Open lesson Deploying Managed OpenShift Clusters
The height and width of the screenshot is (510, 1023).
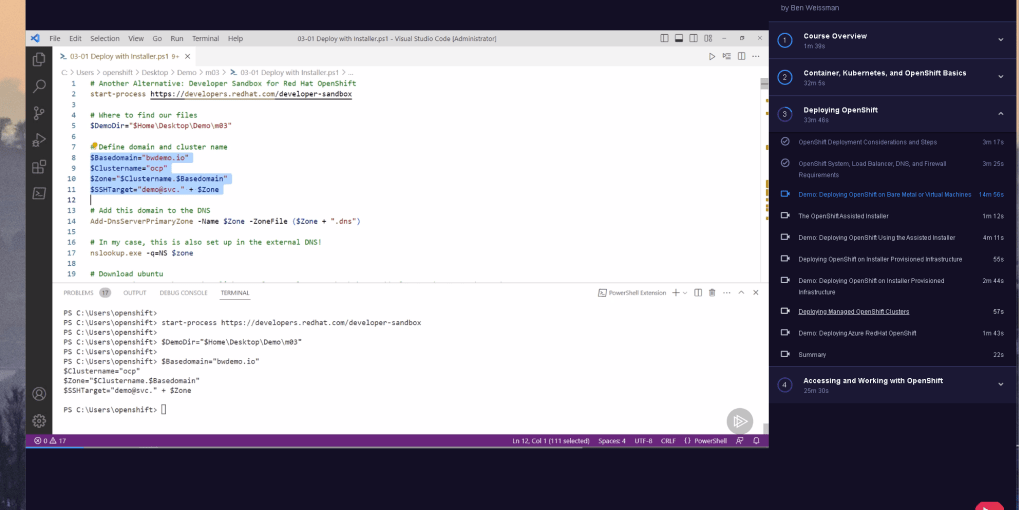tap(853, 312)
